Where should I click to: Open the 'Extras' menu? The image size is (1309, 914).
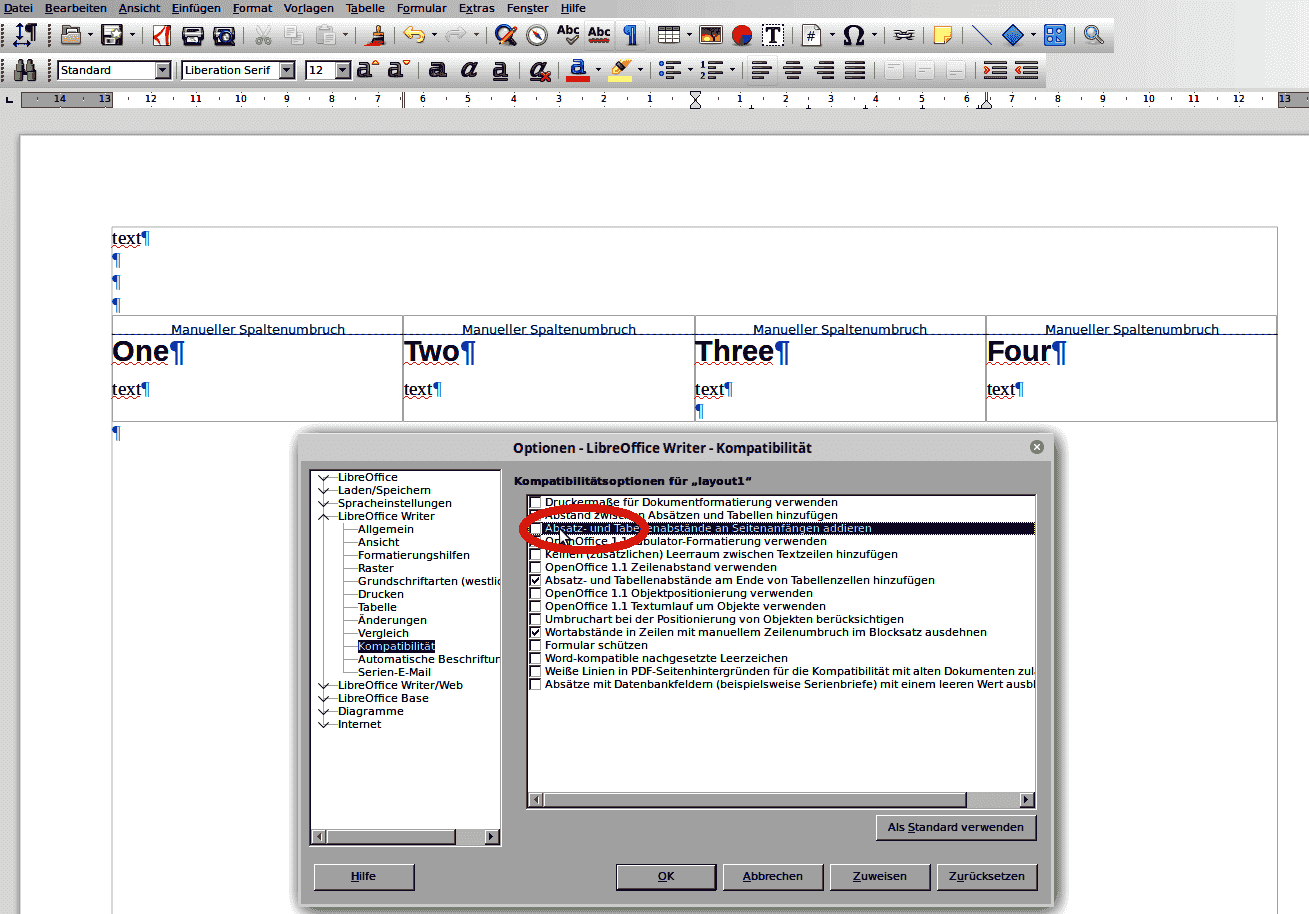tap(476, 8)
